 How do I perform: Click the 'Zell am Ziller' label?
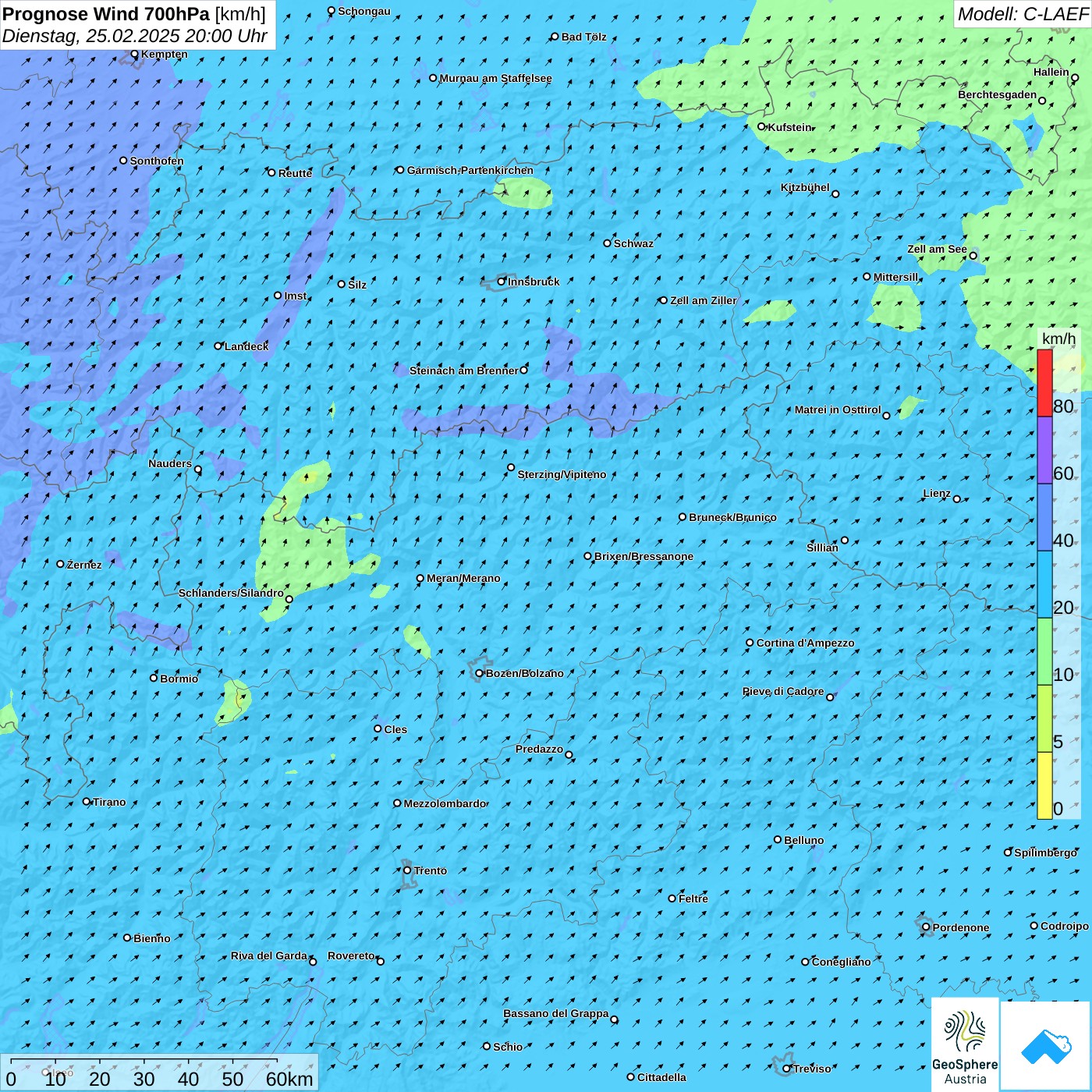coord(703,300)
